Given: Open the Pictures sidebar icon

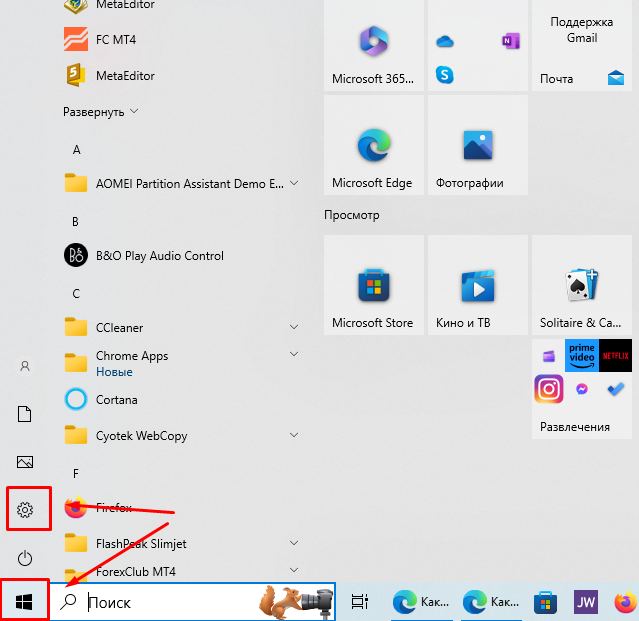Looking at the screenshot, I should point(25,462).
